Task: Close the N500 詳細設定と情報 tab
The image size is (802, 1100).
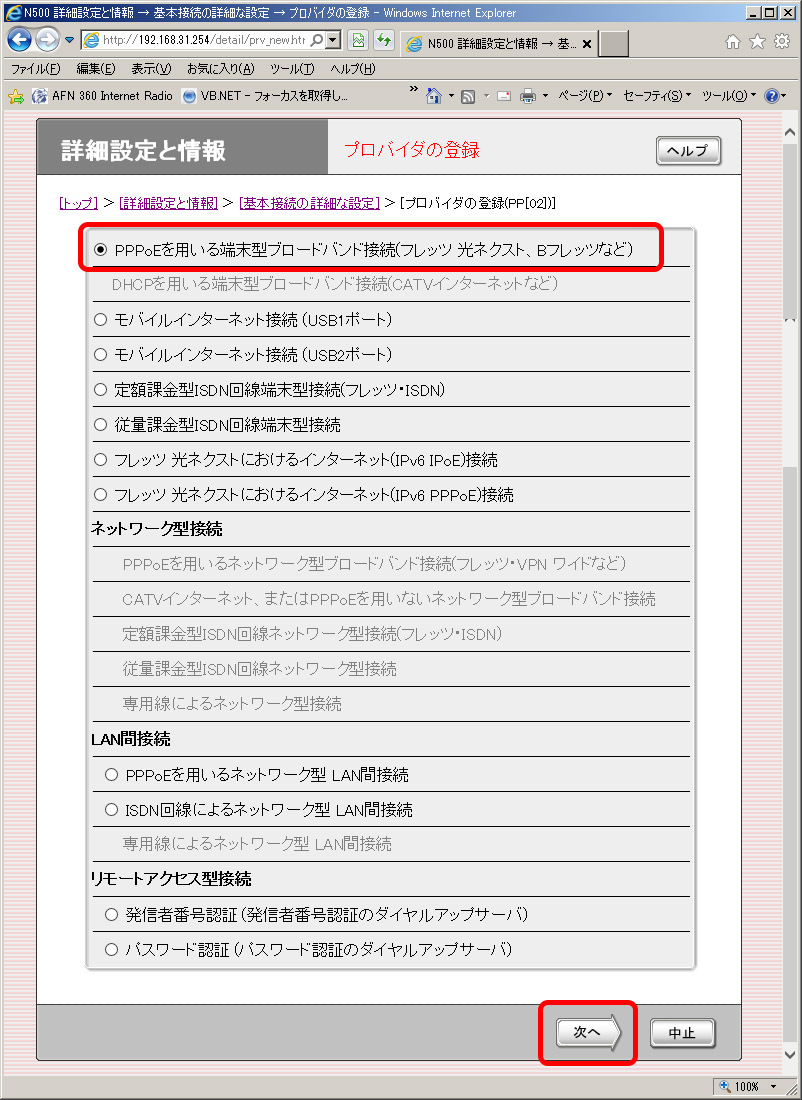Action: pos(587,43)
